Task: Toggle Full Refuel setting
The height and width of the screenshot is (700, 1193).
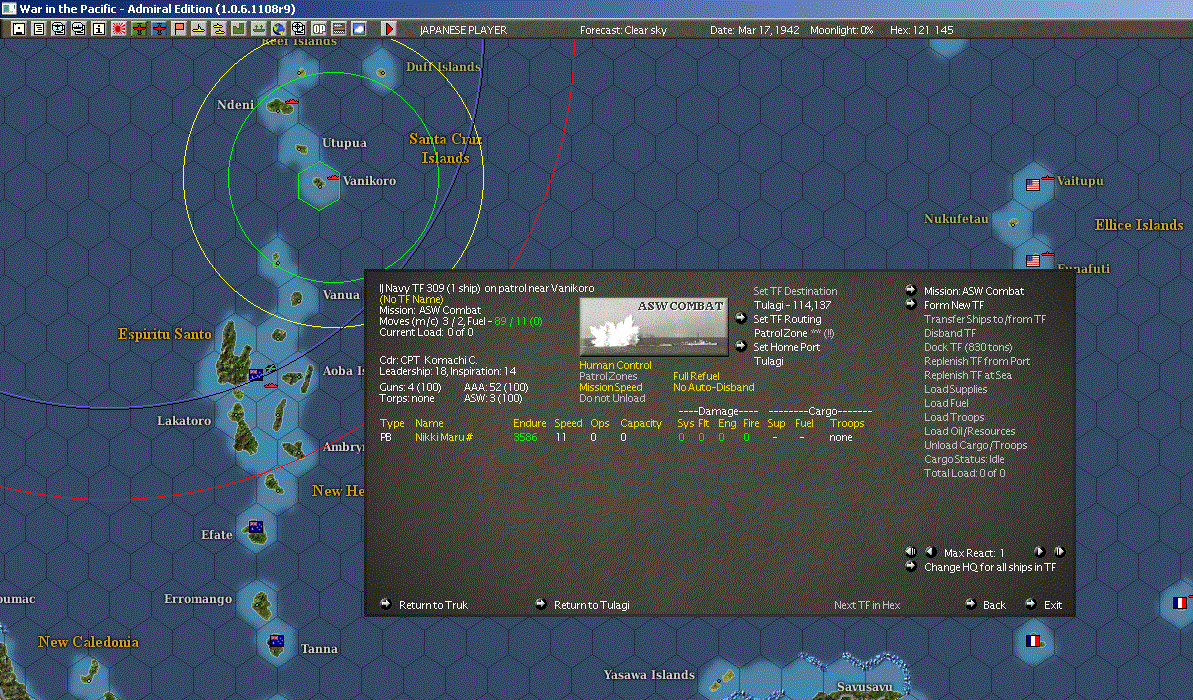Action: coord(696,376)
